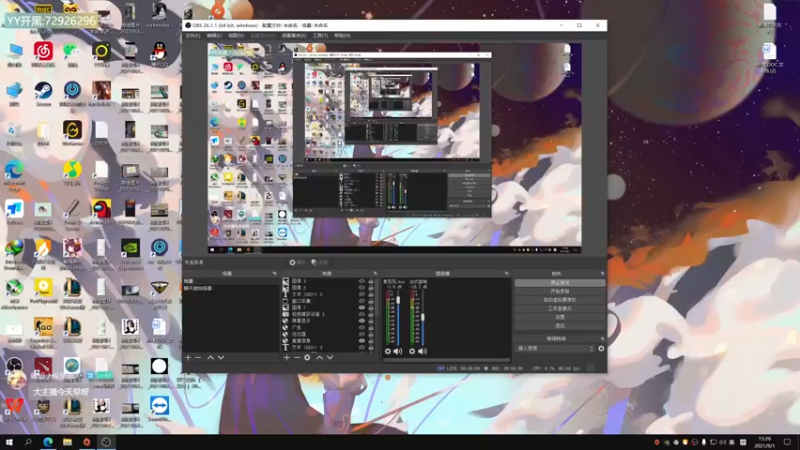Toggle visibility eye of 图像 2 source
Viewport: 800px width, 450px height.
(362, 288)
